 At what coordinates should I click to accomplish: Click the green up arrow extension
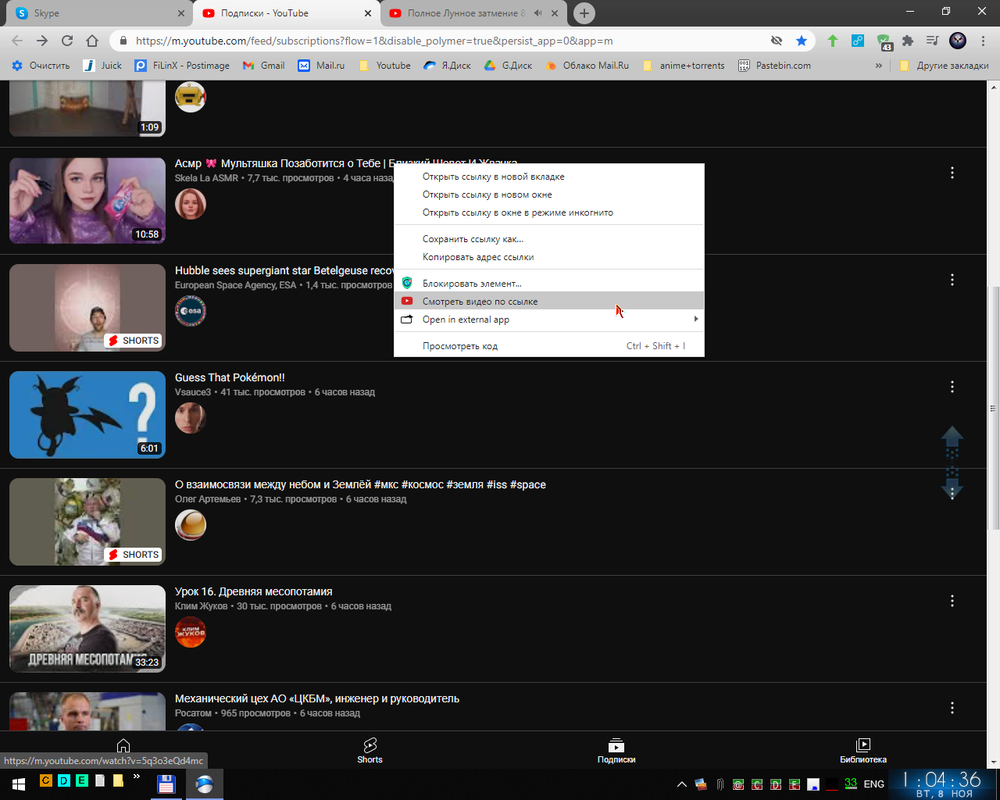click(833, 41)
